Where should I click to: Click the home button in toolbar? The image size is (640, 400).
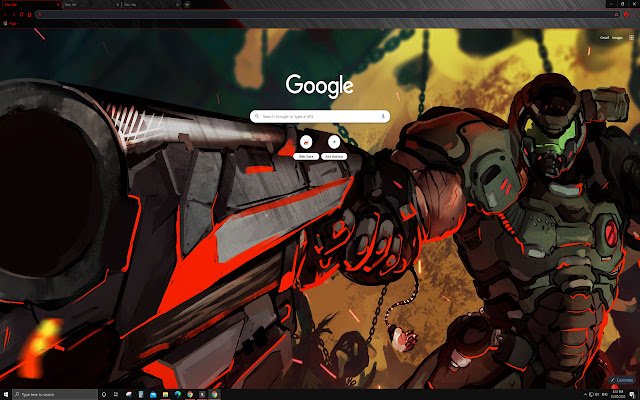coord(29,14)
